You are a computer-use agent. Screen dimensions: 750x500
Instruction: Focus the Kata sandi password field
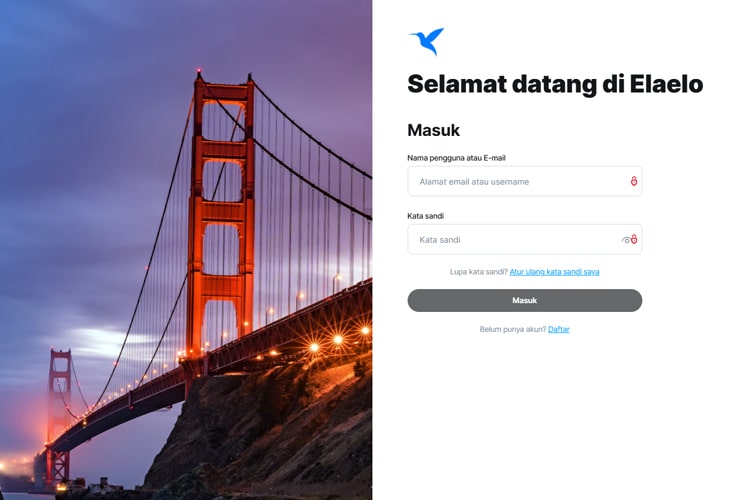click(x=525, y=239)
